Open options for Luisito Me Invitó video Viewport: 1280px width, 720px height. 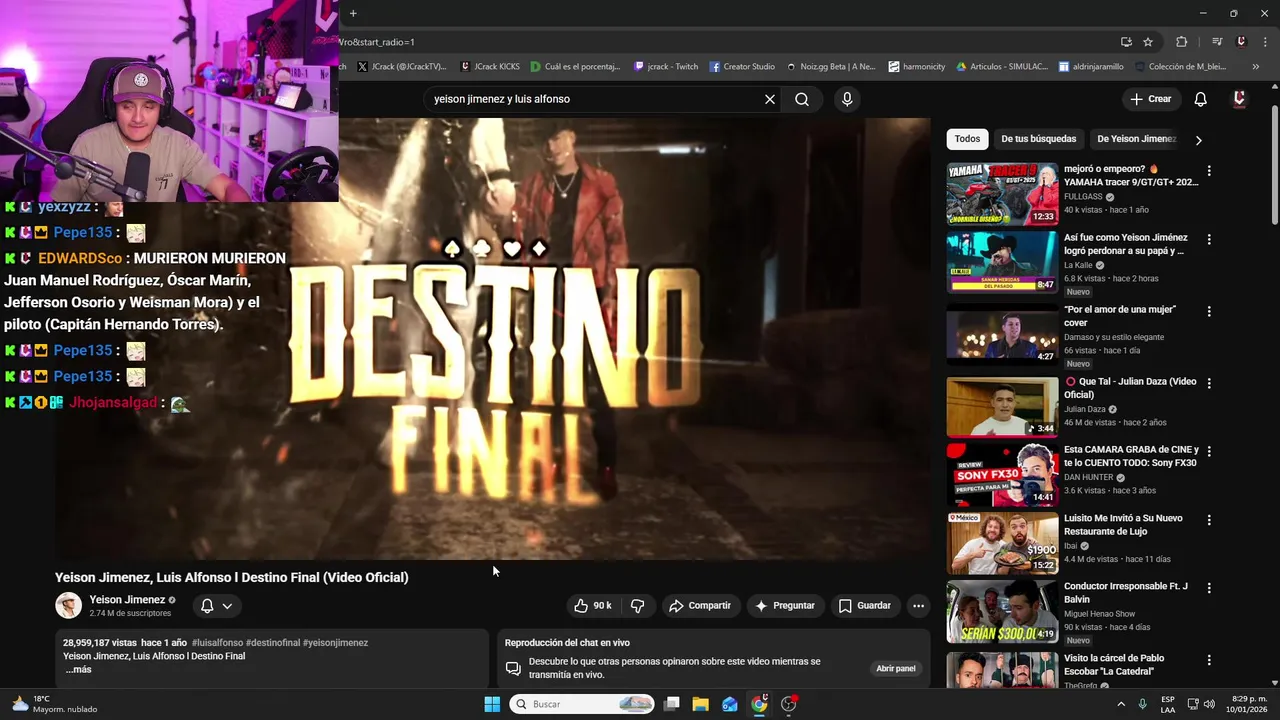[1209, 520]
